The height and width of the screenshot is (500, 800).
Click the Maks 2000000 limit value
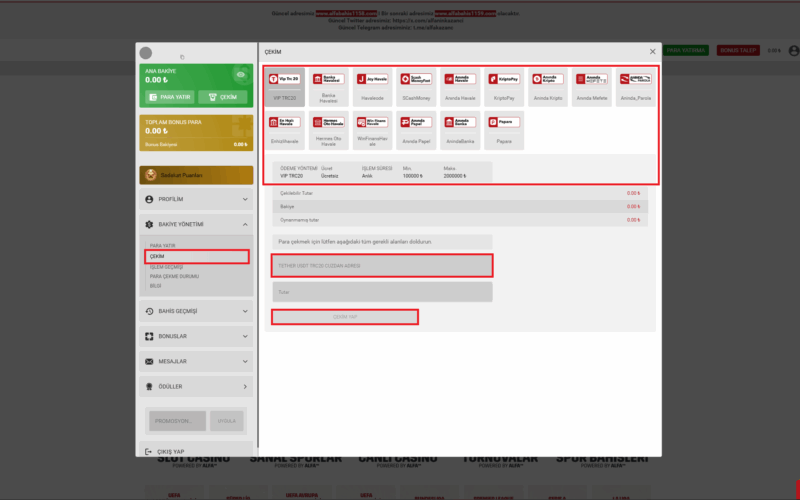click(x=455, y=176)
